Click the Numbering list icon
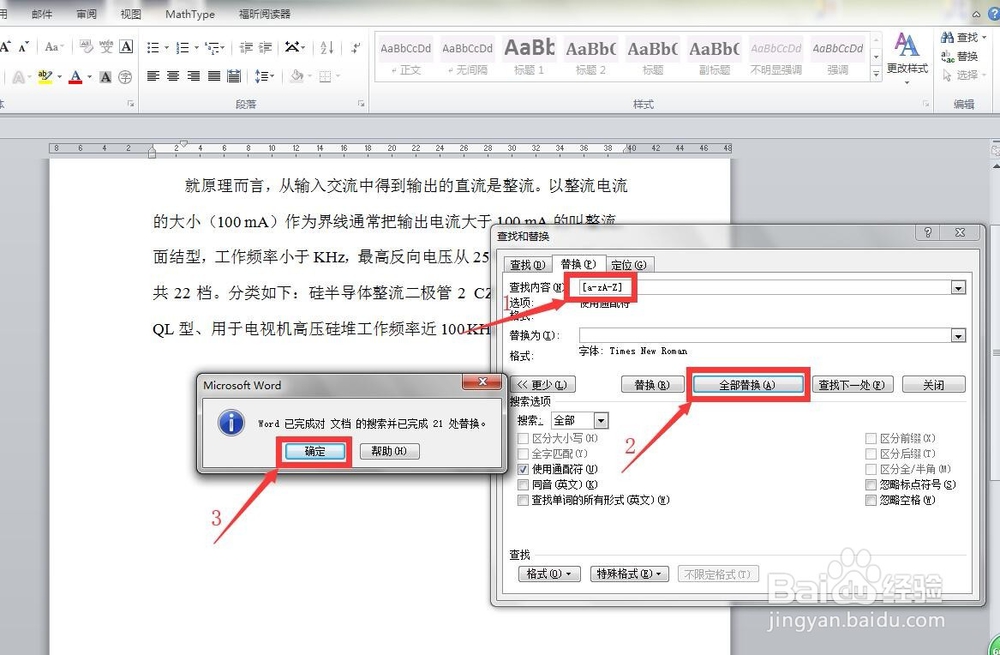 point(182,48)
